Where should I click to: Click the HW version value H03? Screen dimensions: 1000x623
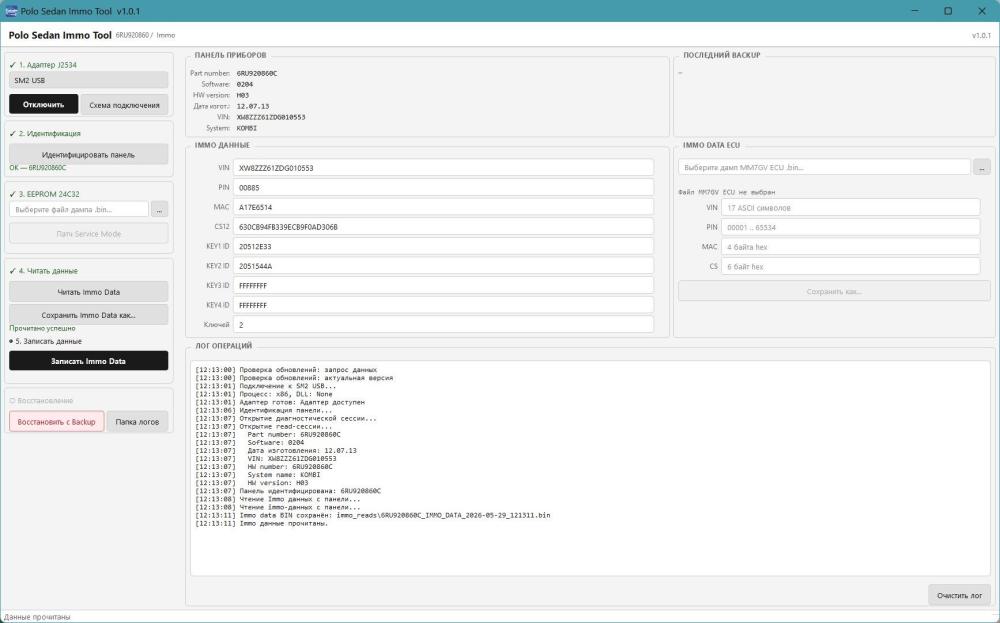[x=243, y=95]
